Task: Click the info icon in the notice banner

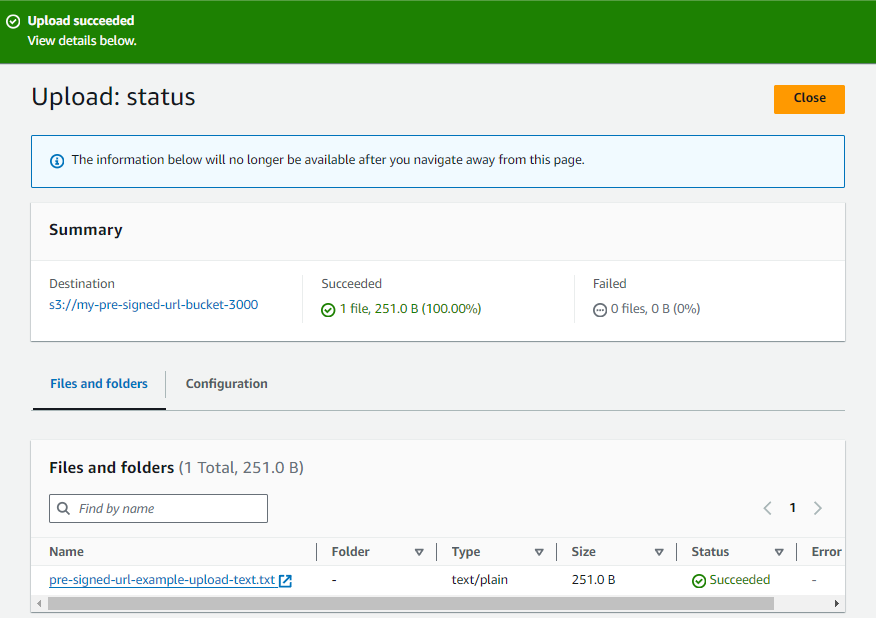Action: click(57, 160)
